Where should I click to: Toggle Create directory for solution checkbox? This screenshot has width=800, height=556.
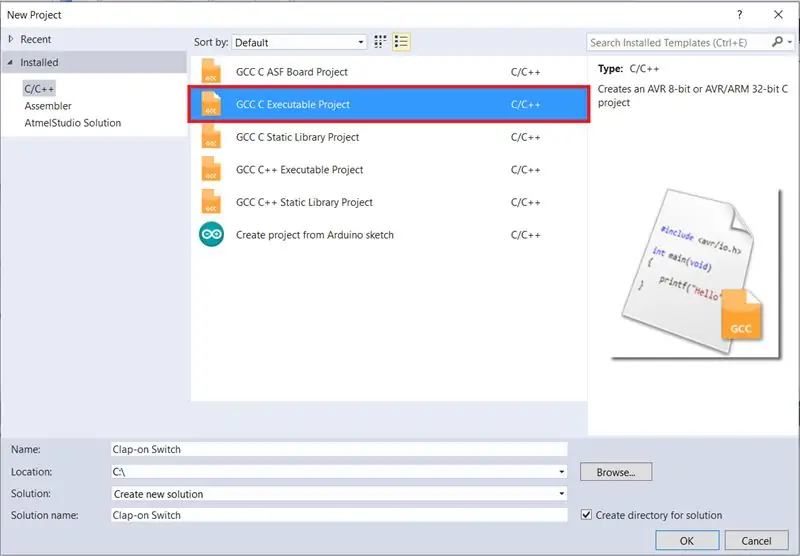coord(586,515)
